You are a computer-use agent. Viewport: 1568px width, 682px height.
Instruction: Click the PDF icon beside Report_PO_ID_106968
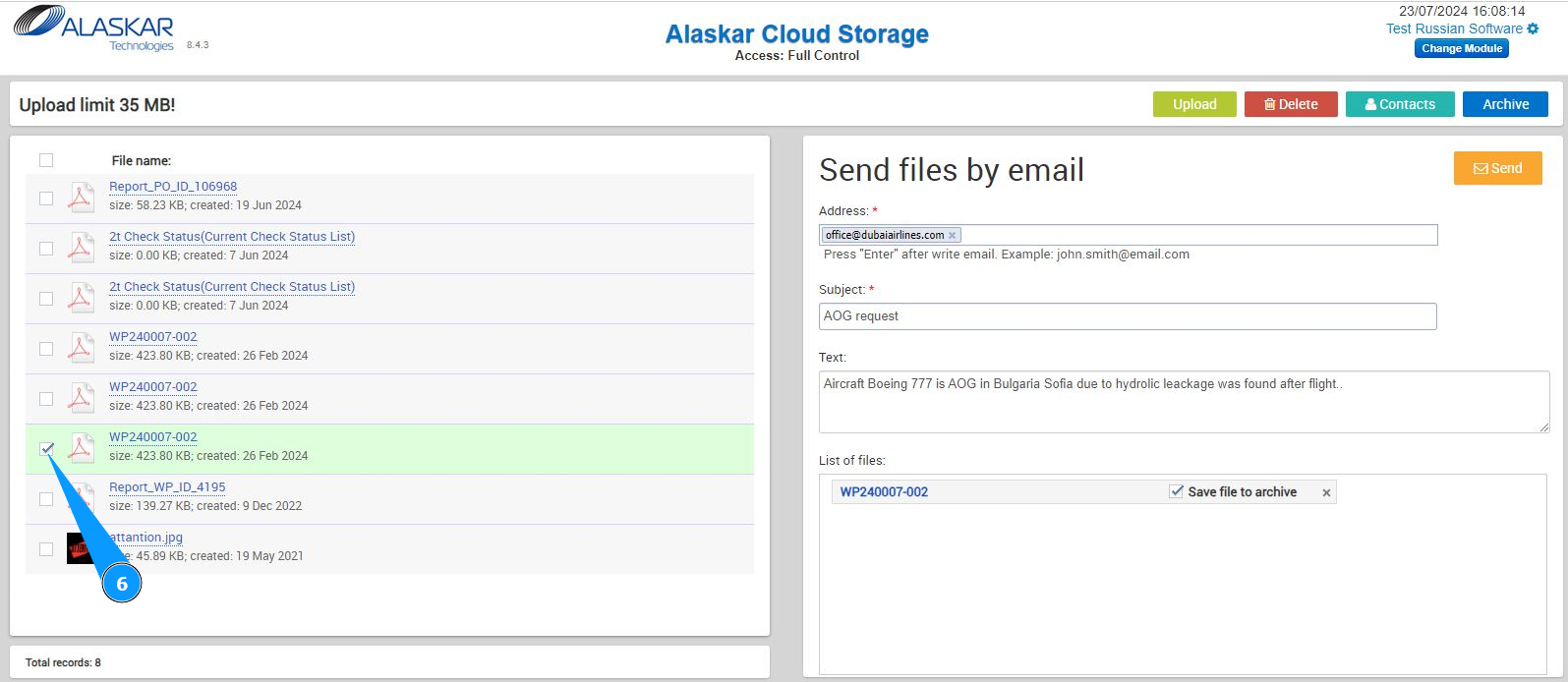pos(81,197)
